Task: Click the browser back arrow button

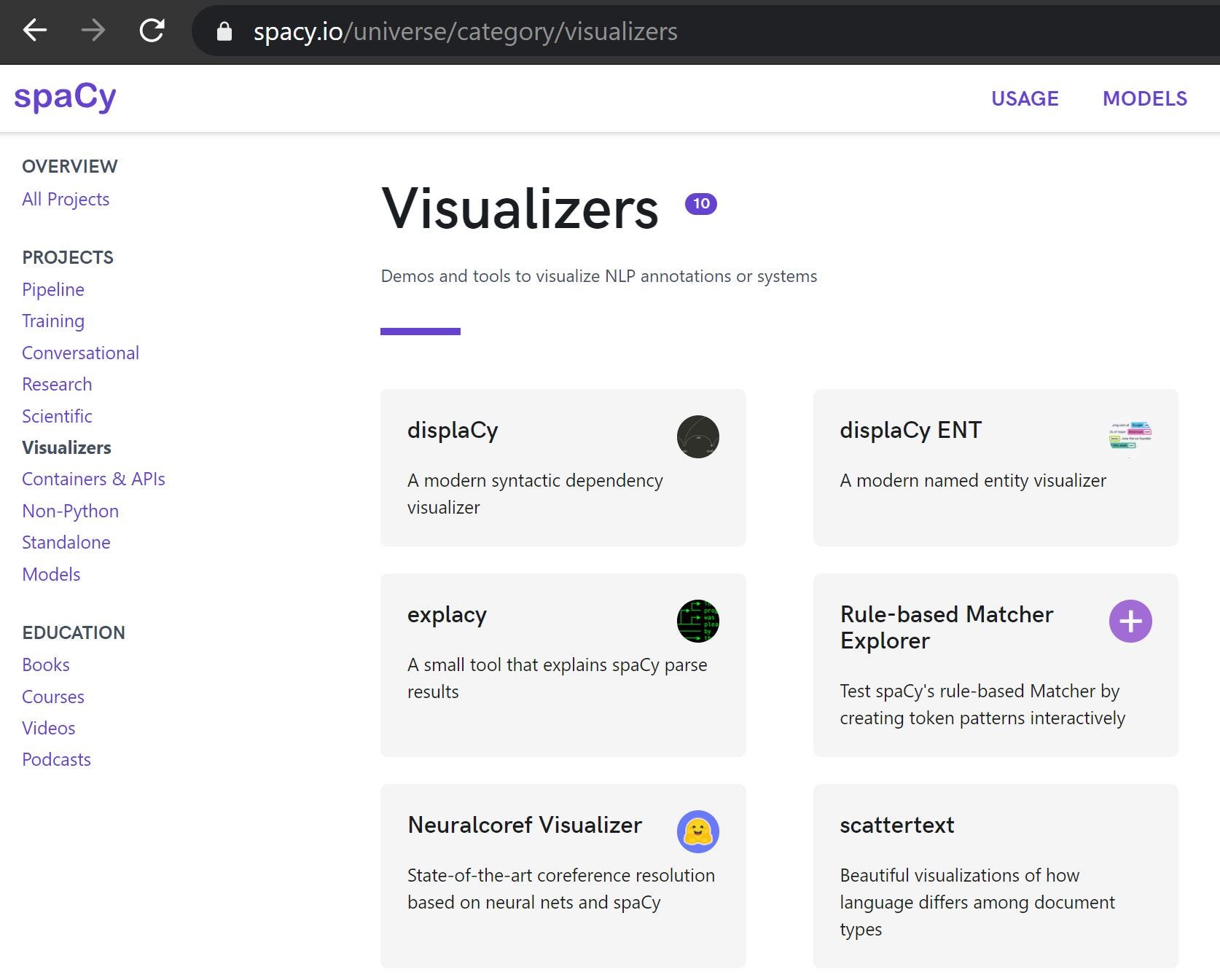Action: coord(35,31)
